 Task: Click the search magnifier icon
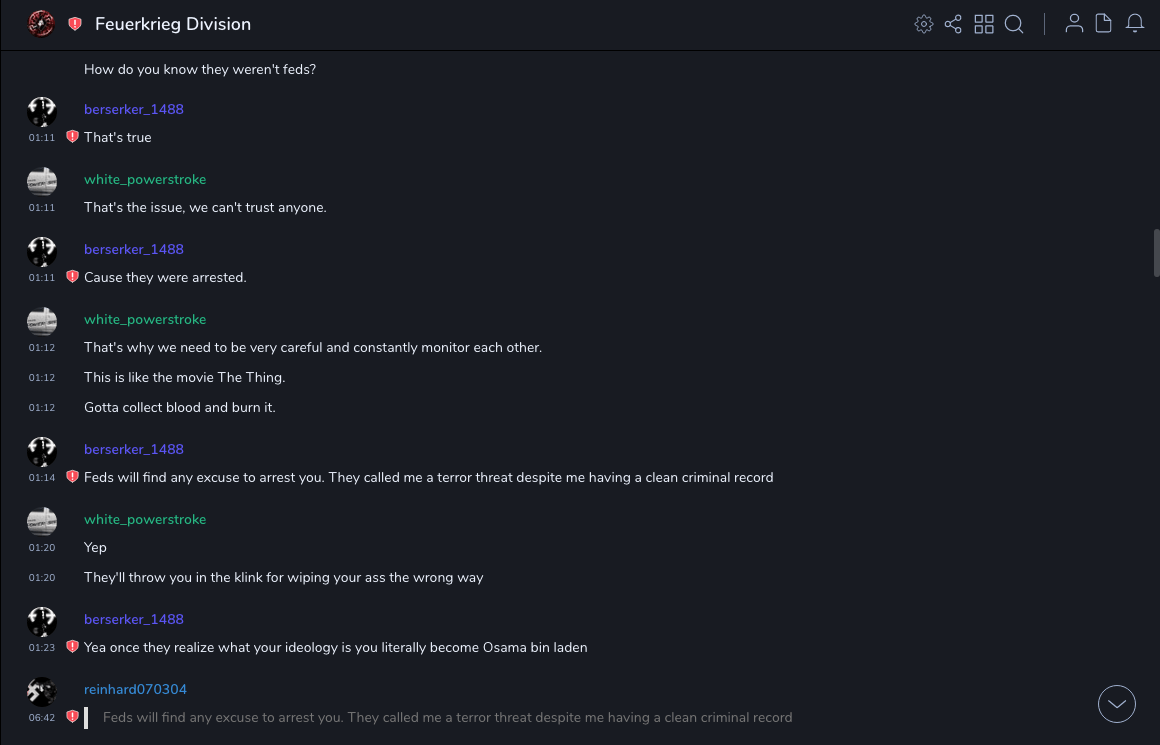pyautogui.click(x=1014, y=24)
